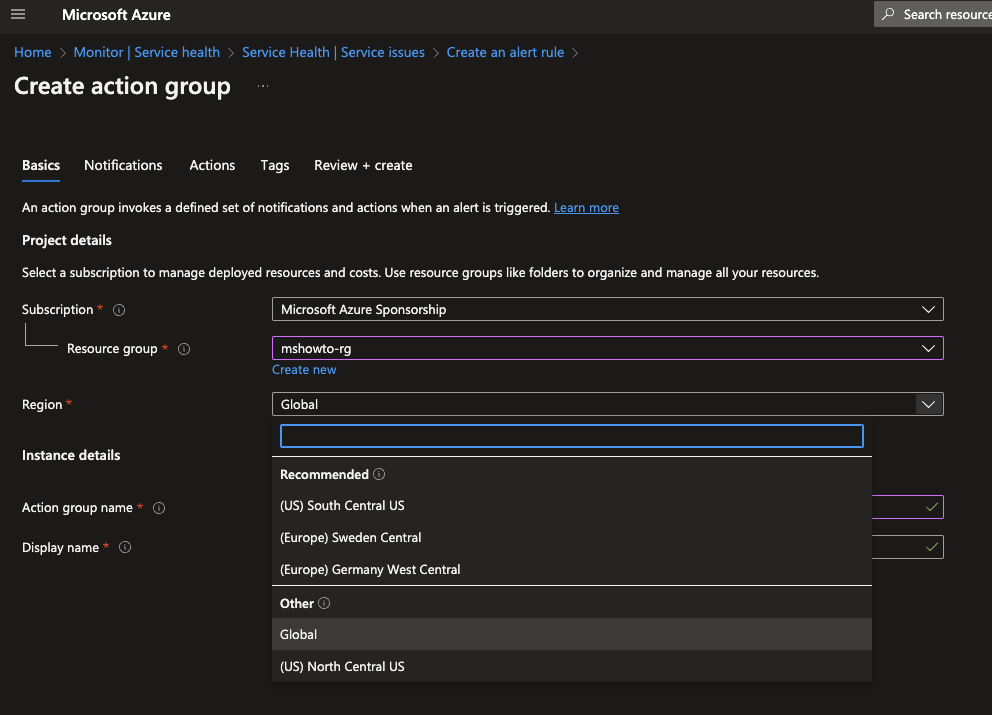Show info tooltip for Display name
The image size is (992, 715).
pyautogui.click(x=125, y=547)
